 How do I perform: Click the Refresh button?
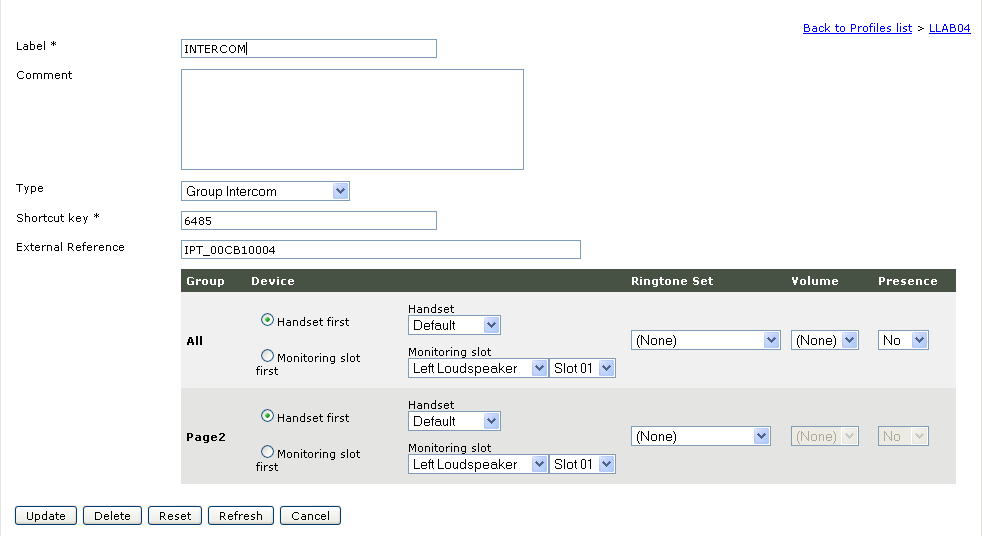pyautogui.click(x=240, y=515)
